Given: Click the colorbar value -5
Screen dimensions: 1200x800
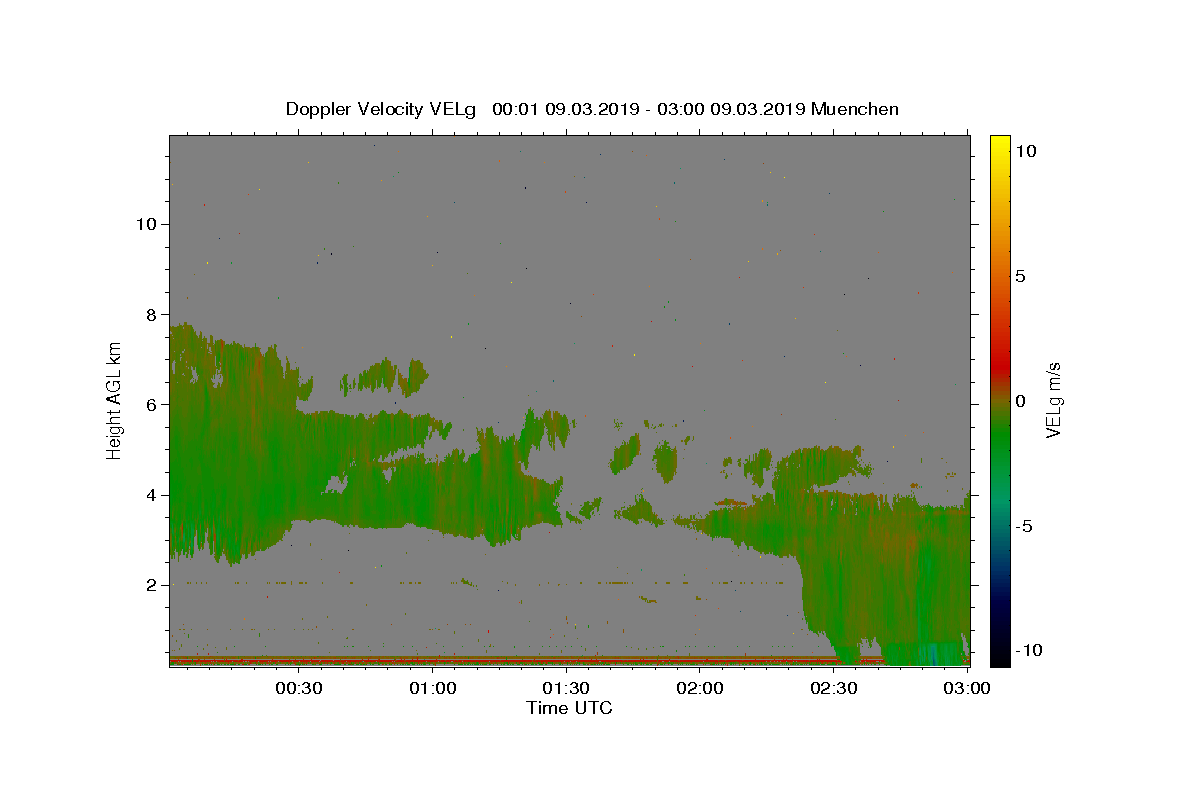Looking at the screenshot, I should (1024, 526).
